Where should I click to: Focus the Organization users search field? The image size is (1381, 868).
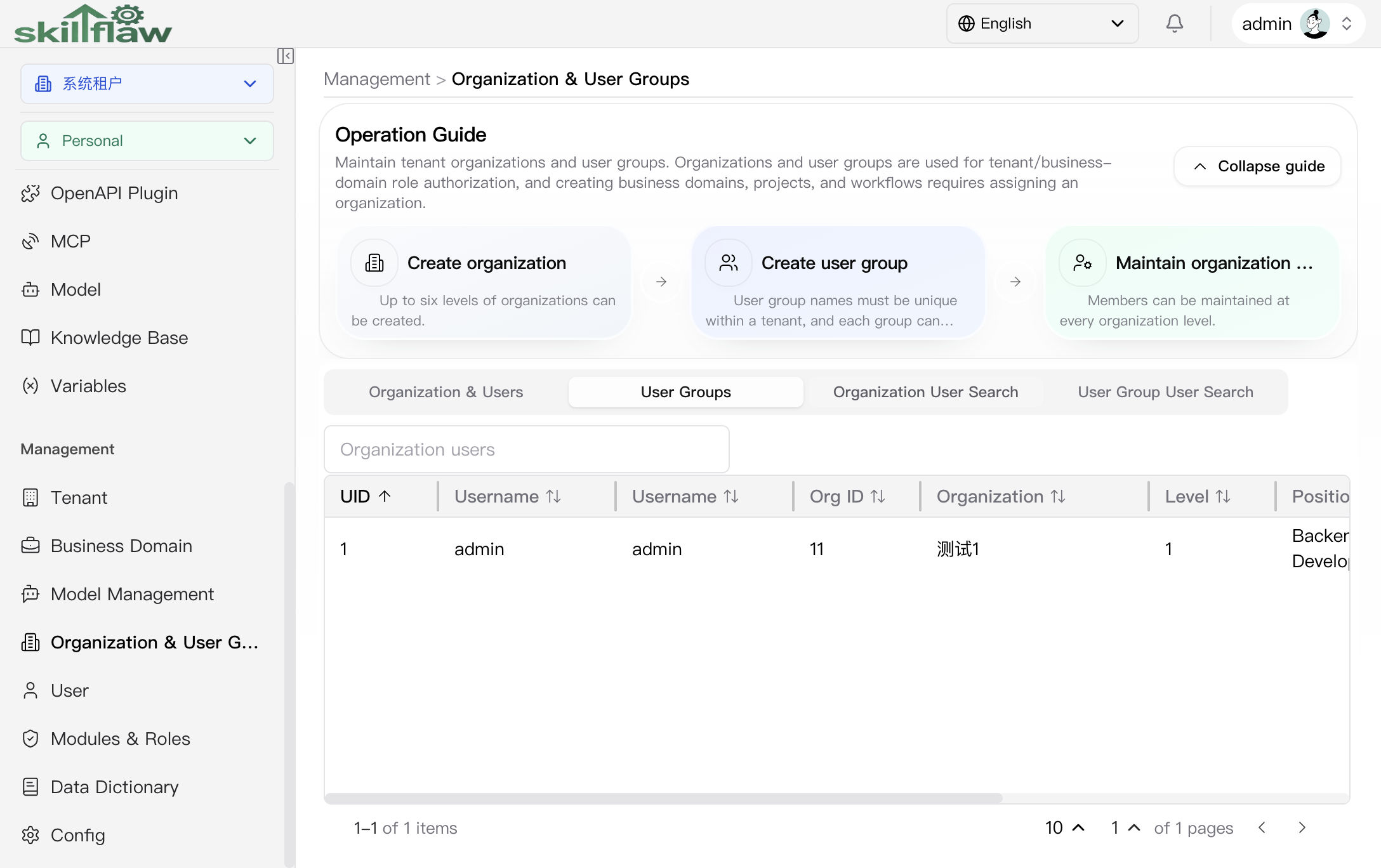click(527, 450)
